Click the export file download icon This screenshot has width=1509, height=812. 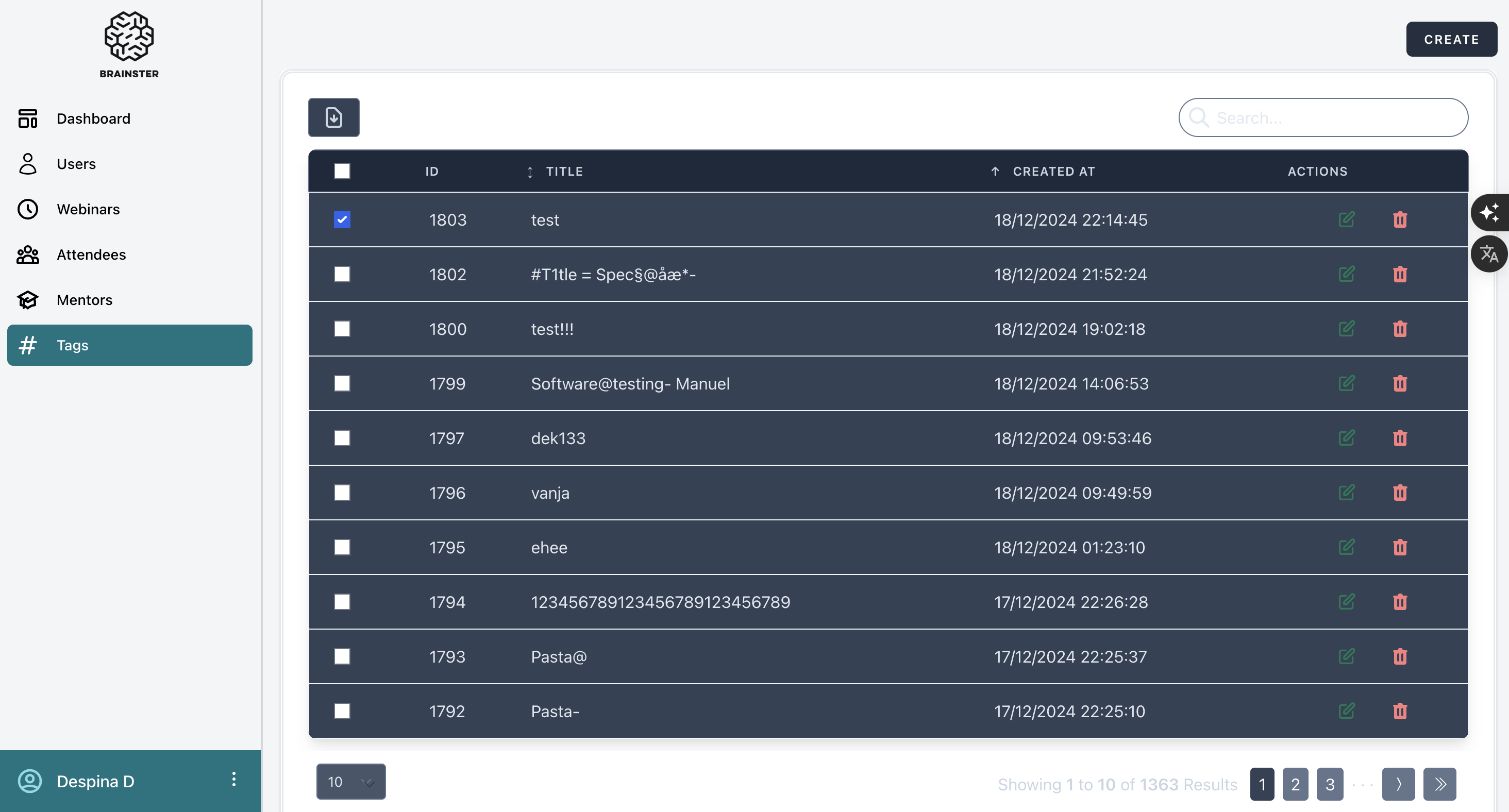[x=333, y=117]
